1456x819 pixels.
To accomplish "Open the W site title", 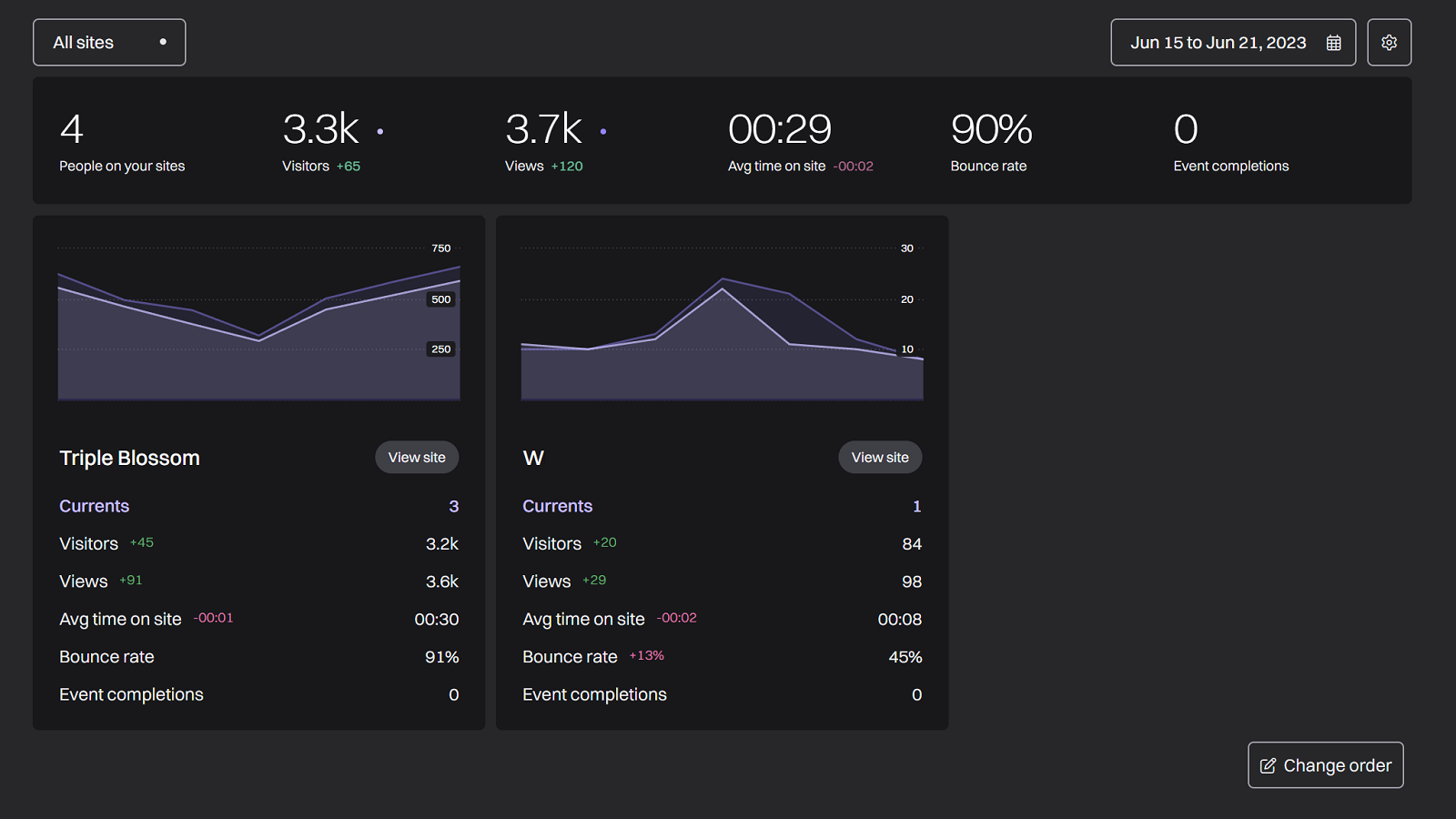I will [x=533, y=458].
